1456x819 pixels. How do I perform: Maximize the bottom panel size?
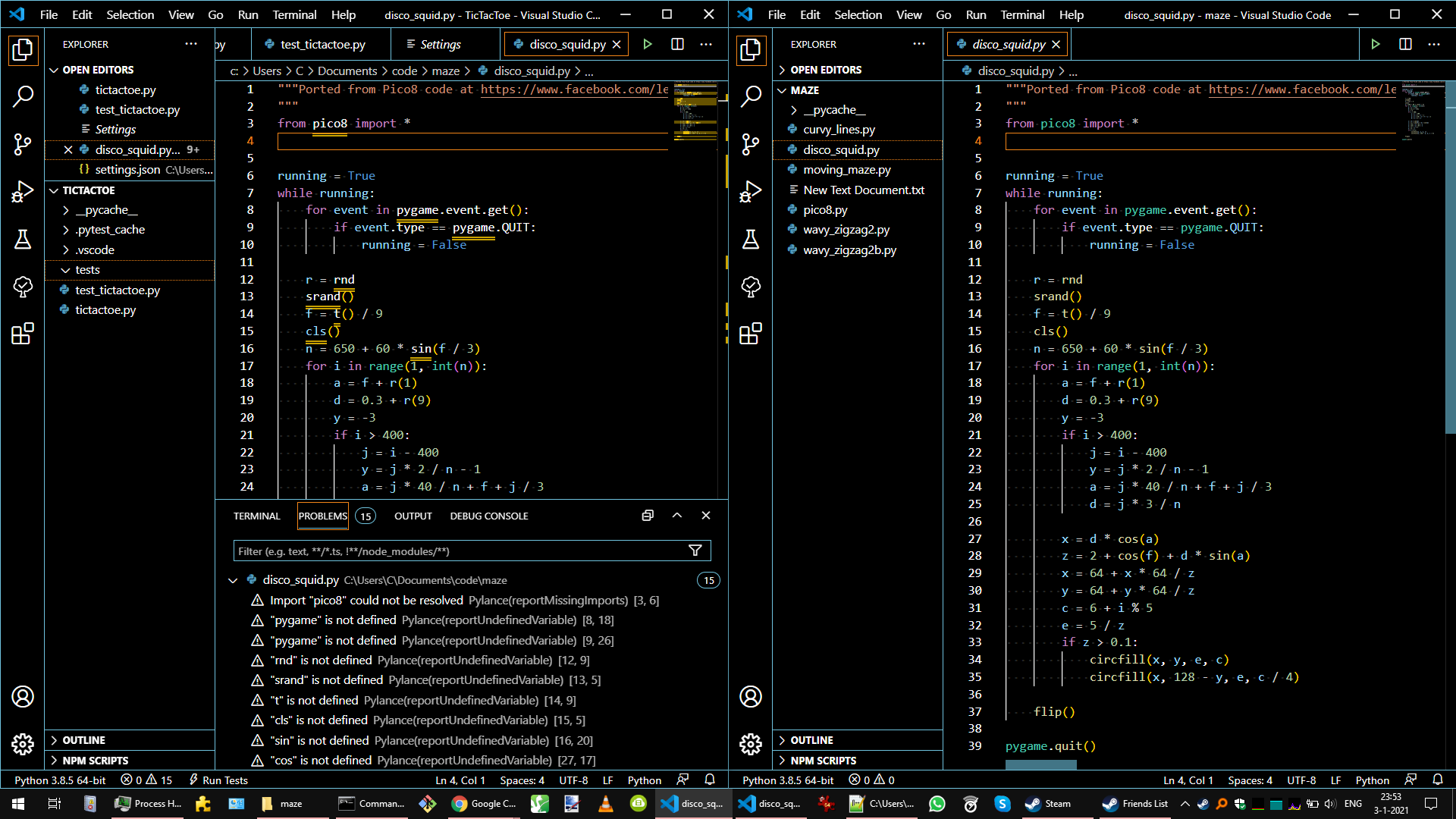coord(677,516)
